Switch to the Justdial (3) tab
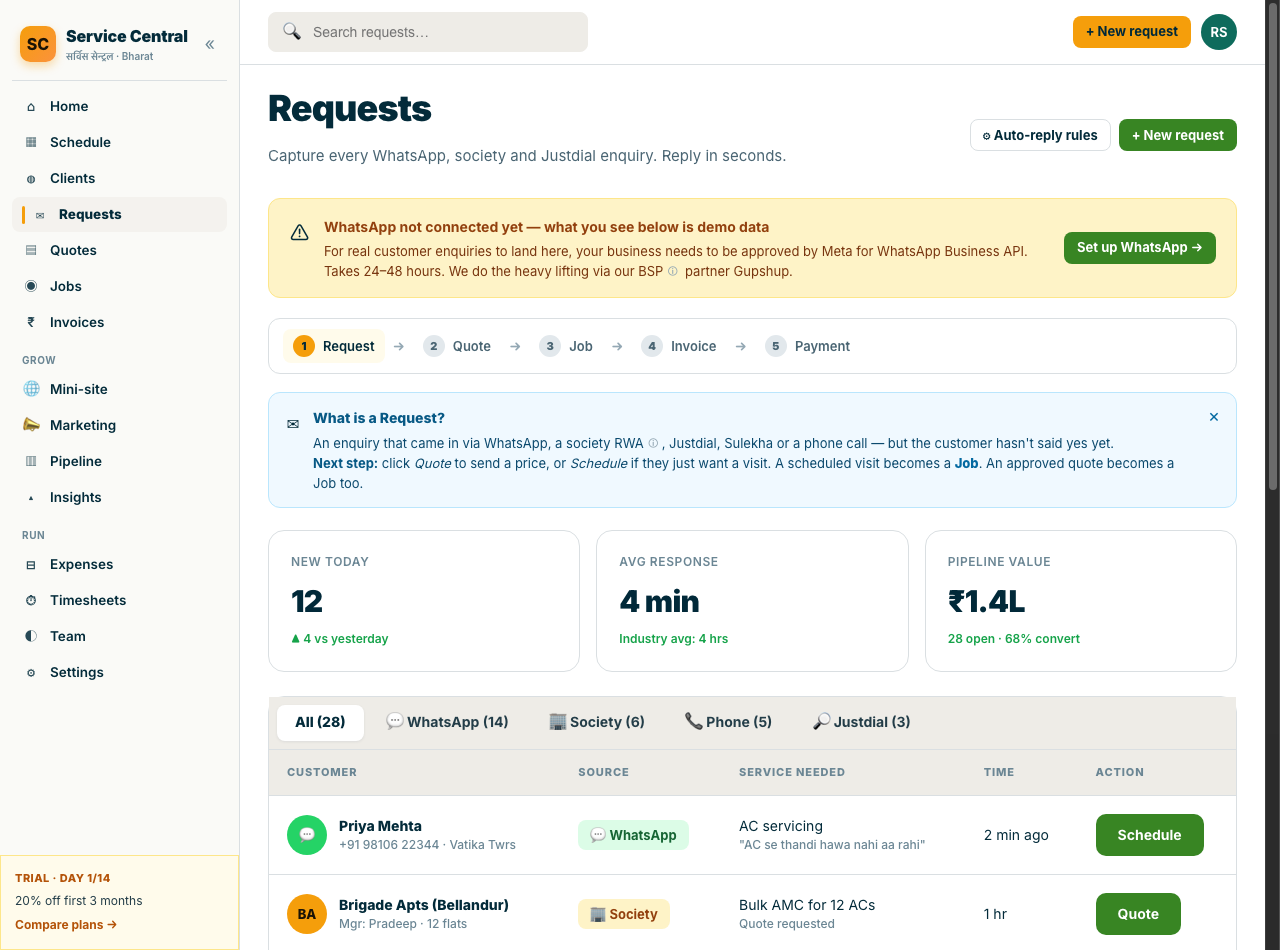Image resolution: width=1280 pixels, height=950 pixels. pos(861,722)
